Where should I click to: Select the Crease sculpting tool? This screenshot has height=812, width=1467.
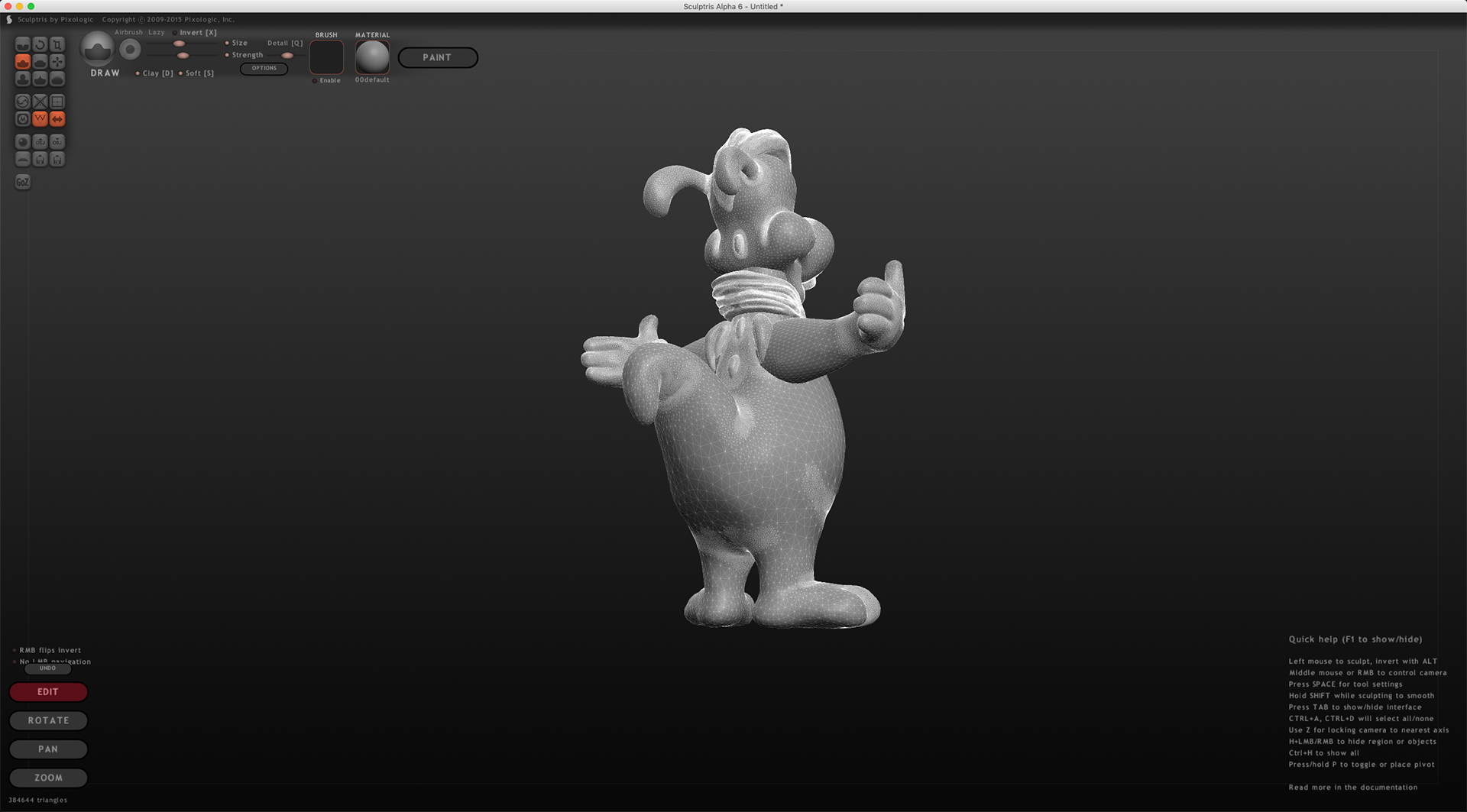pyautogui.click(x=23, y=44)
